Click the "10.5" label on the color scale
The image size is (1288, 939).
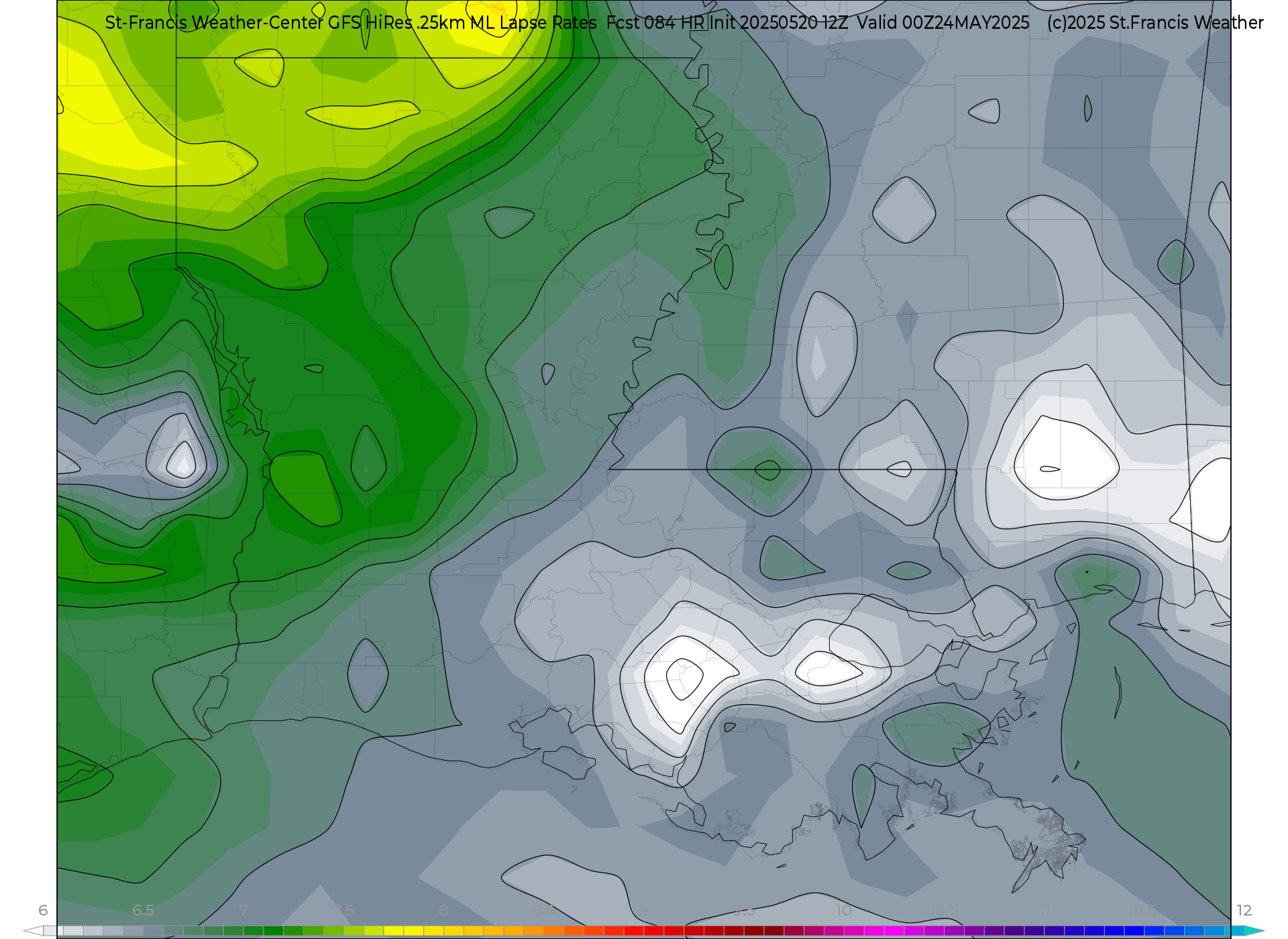[944, 910]
